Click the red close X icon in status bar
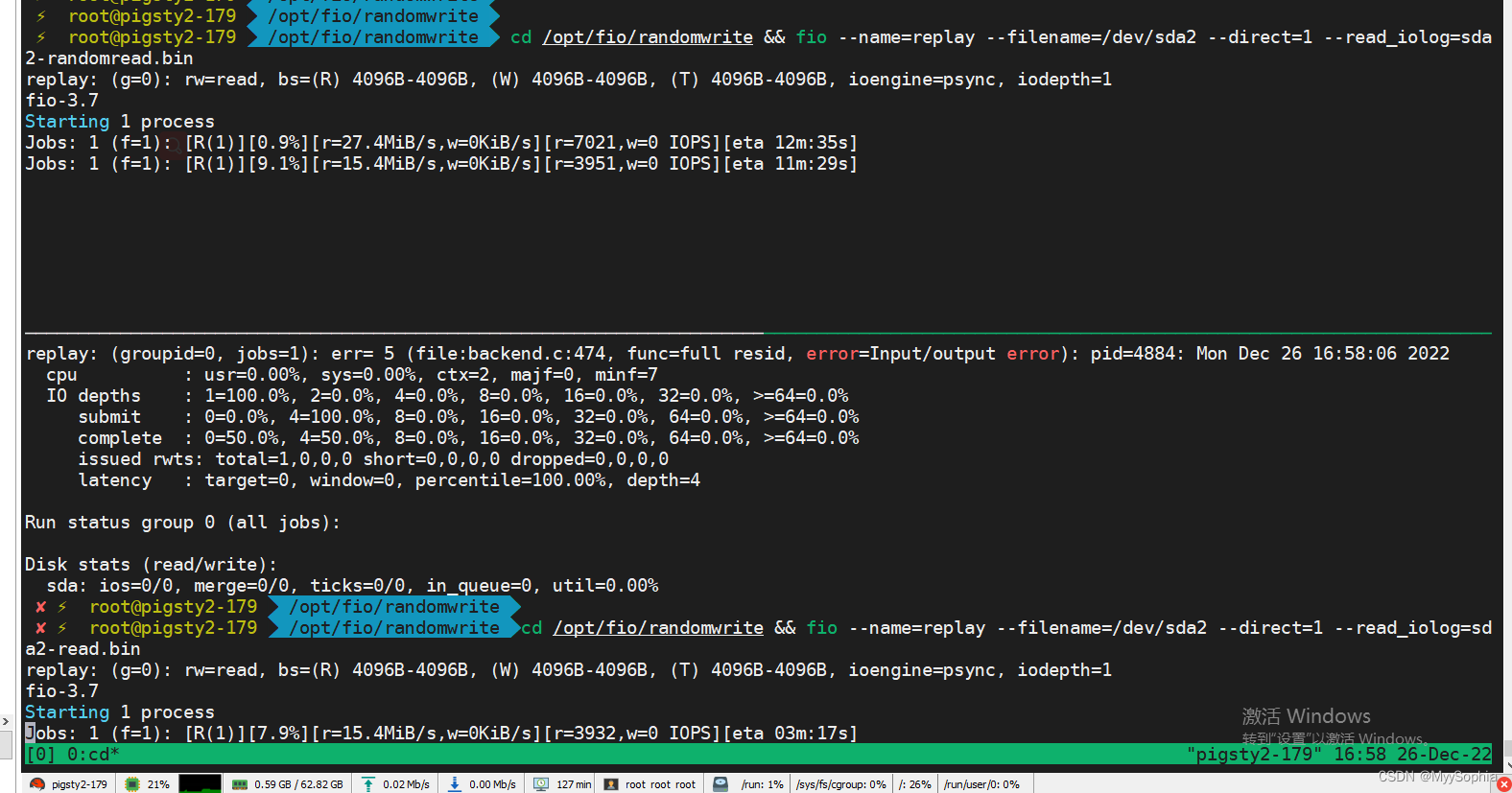The image size is (1512, 793). [x=1503, y=784]
